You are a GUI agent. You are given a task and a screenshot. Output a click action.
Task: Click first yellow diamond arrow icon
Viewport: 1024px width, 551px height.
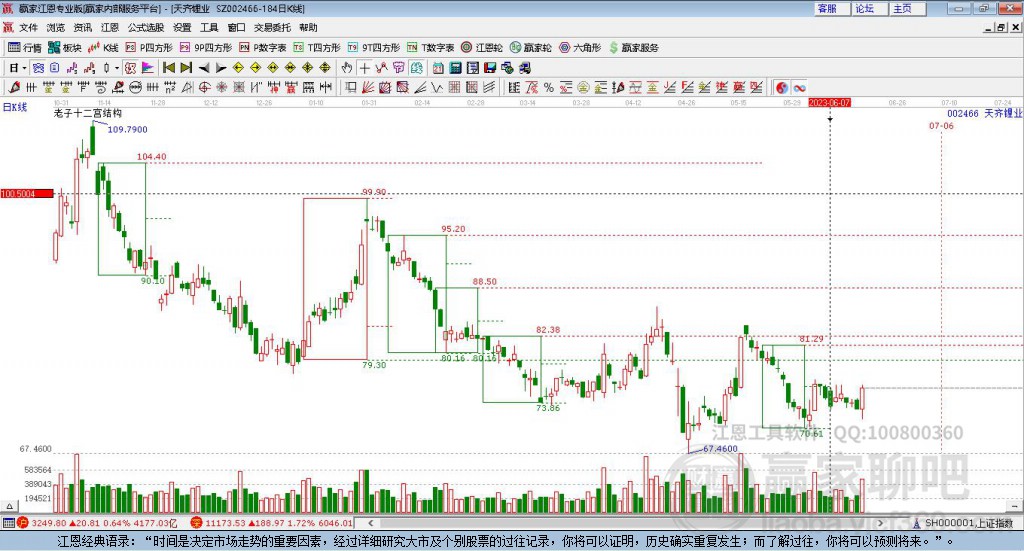[238, 68]
